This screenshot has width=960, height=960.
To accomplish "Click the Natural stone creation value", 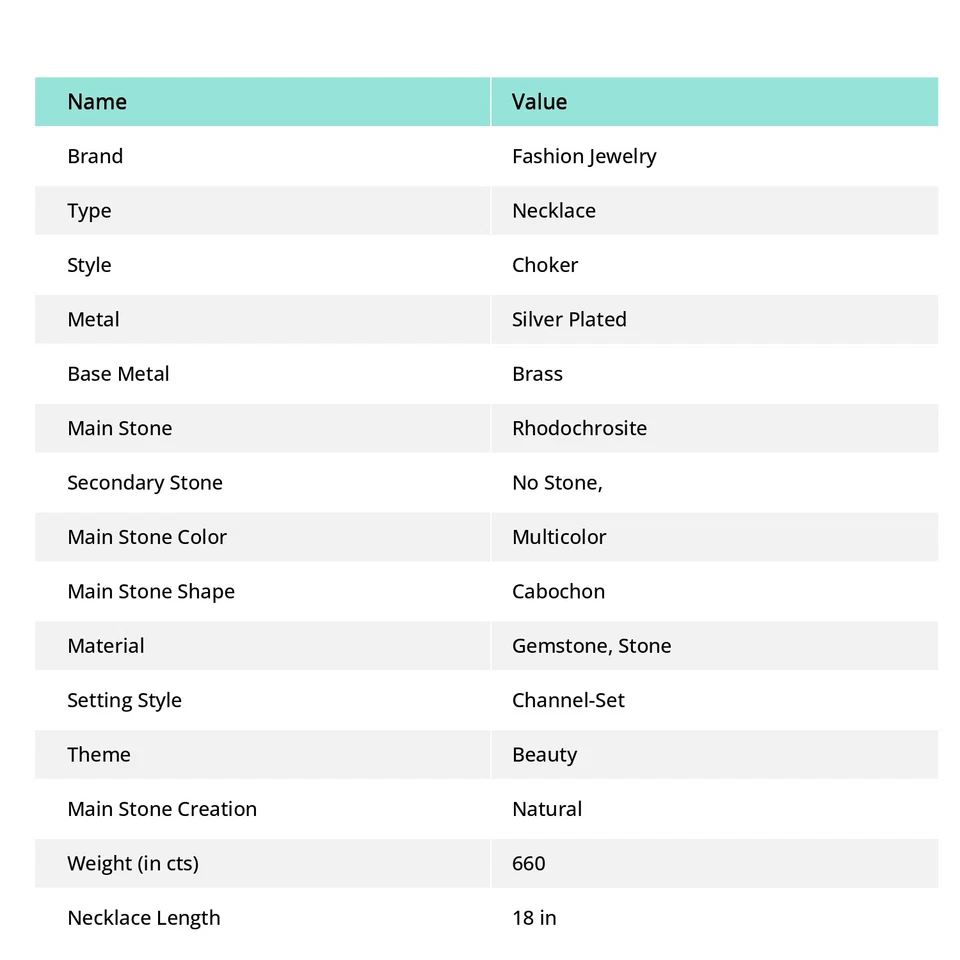I will [547, 809].
